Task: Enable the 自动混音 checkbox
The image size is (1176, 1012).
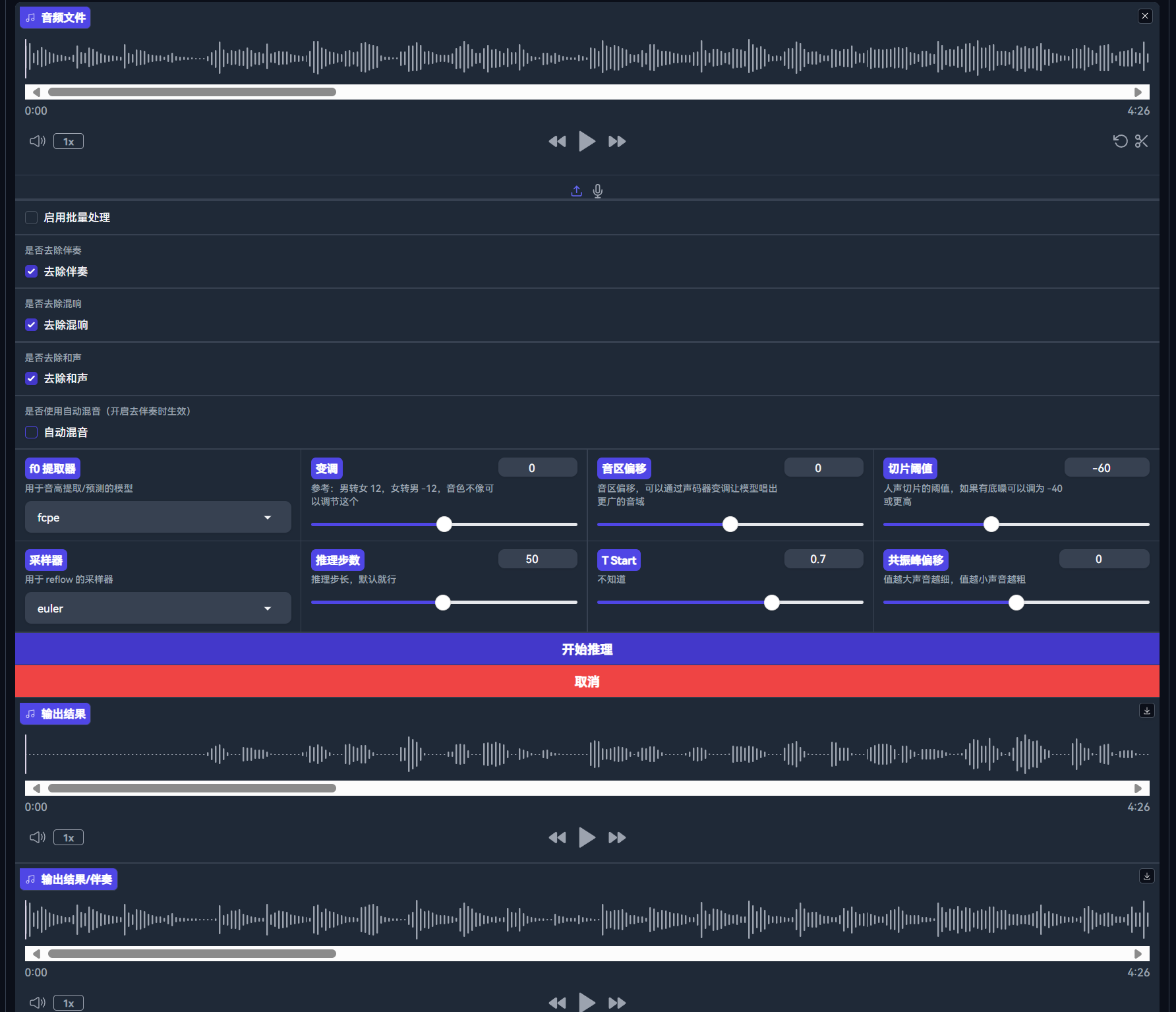Action: tap(31, 432)
